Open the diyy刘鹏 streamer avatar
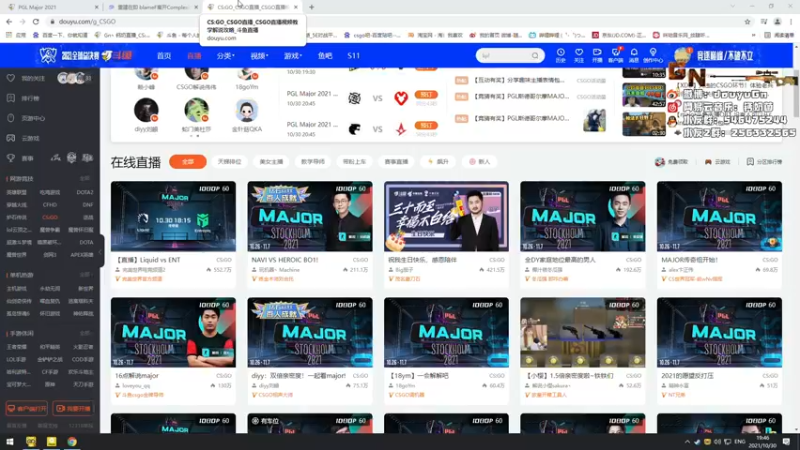800x450 pixels. tap(146, 109)
